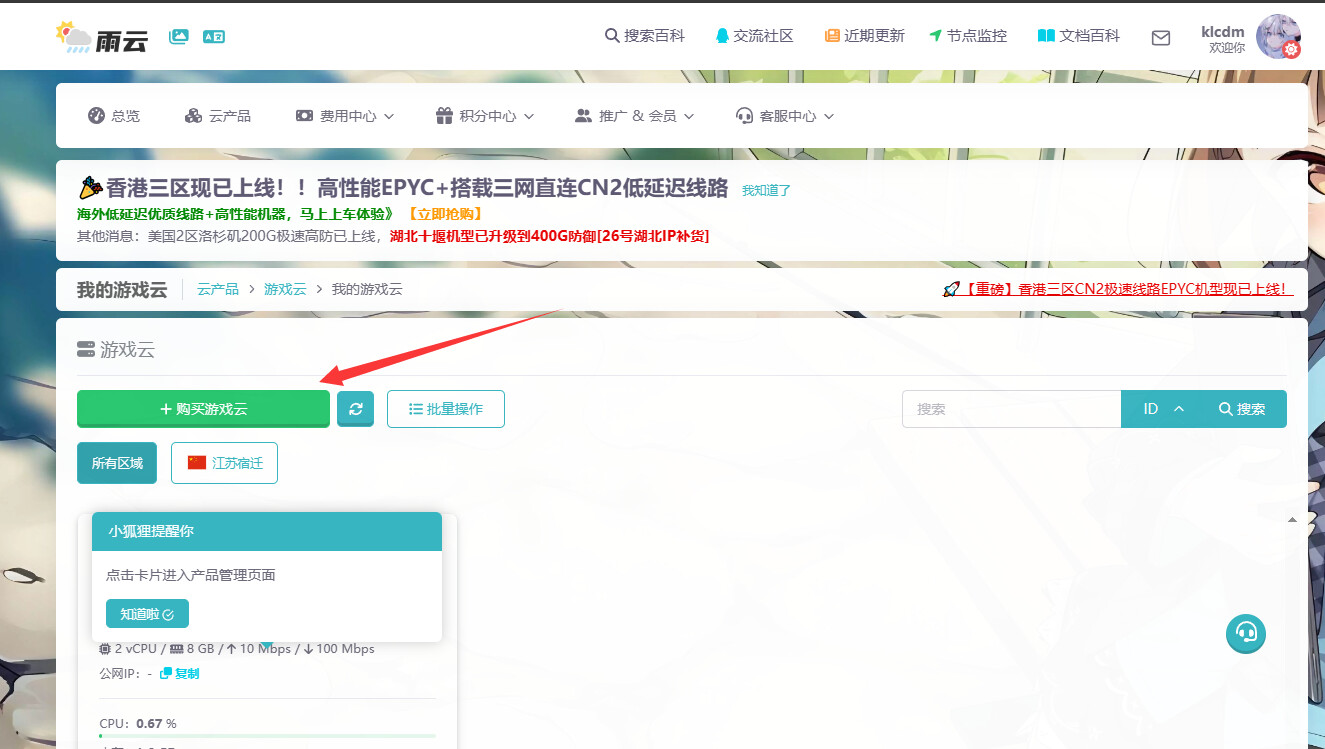Image resolution: width=1325 pixels, height=749 pixels.
Task: Click the refresh icon button
Action: point(355,409)
